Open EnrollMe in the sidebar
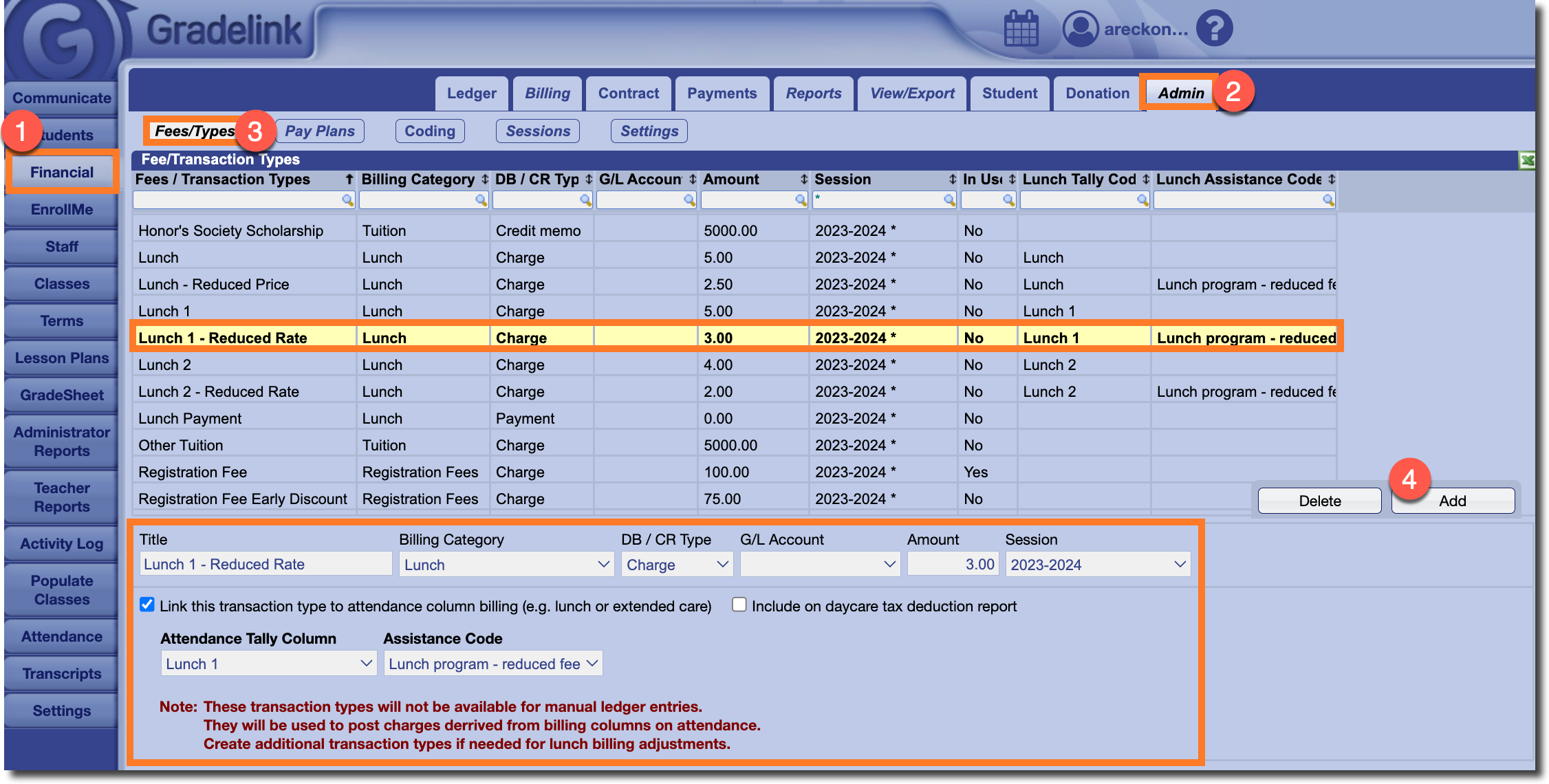Screen dimensions: 1549x784 click(62, 210)
